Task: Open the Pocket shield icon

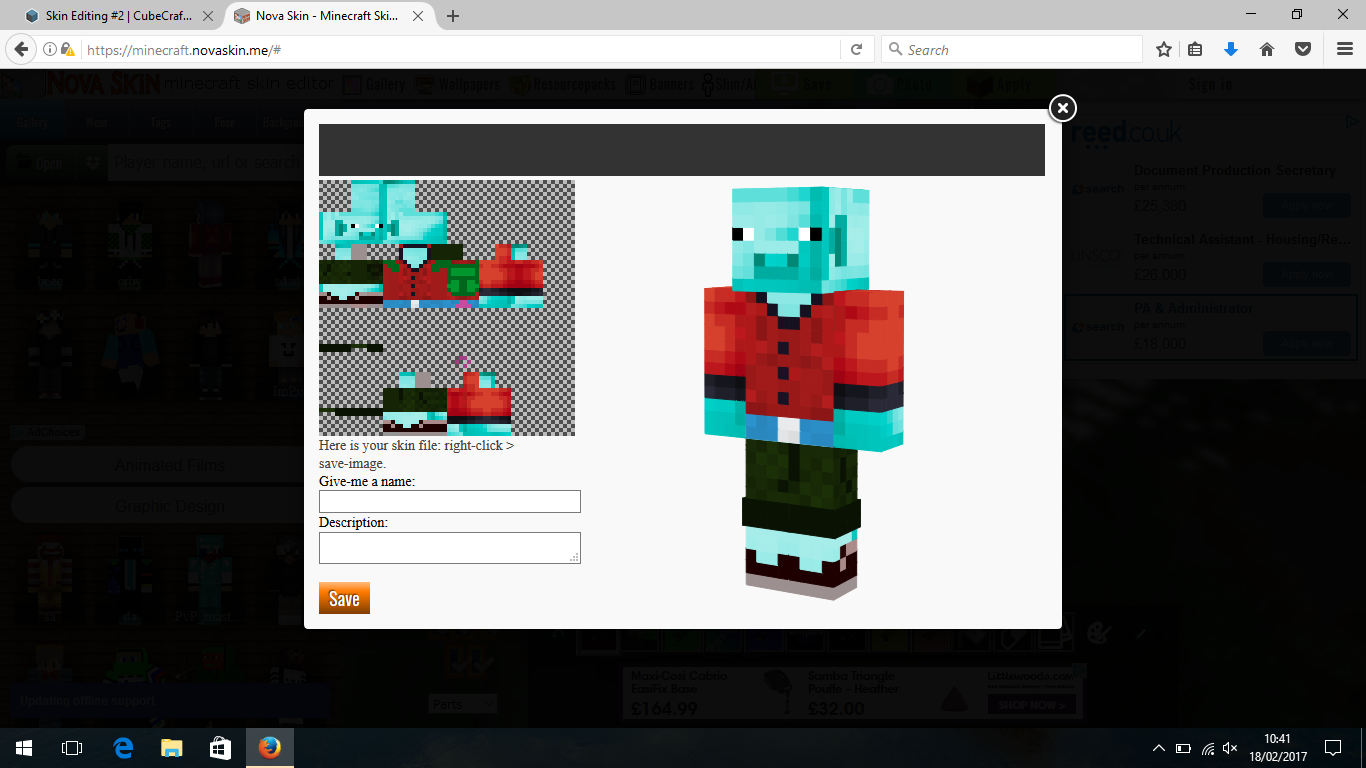Action: pyautogui.click(x=1303, y=49)
